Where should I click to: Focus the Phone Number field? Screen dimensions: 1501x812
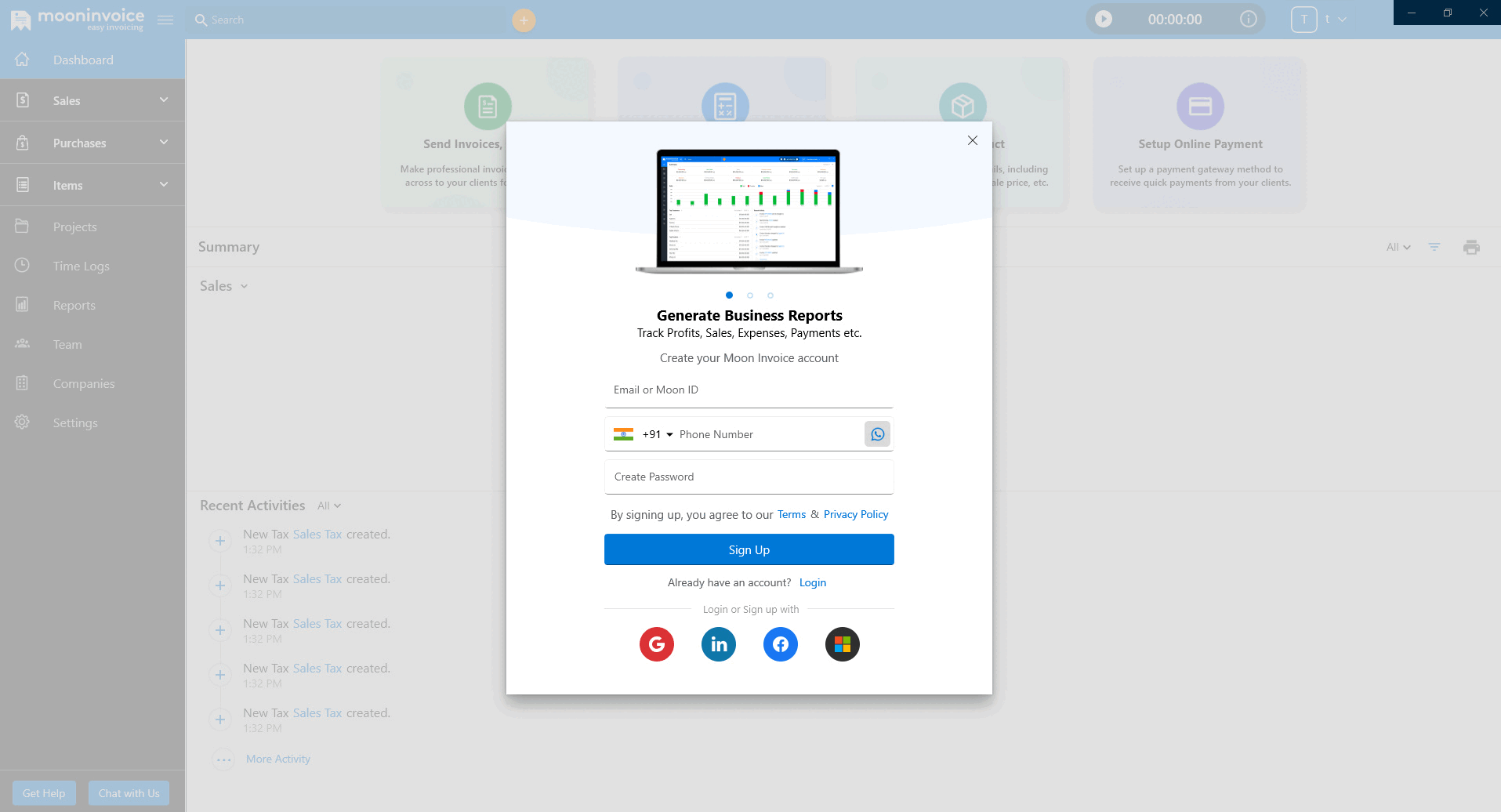tap(768, 434)
